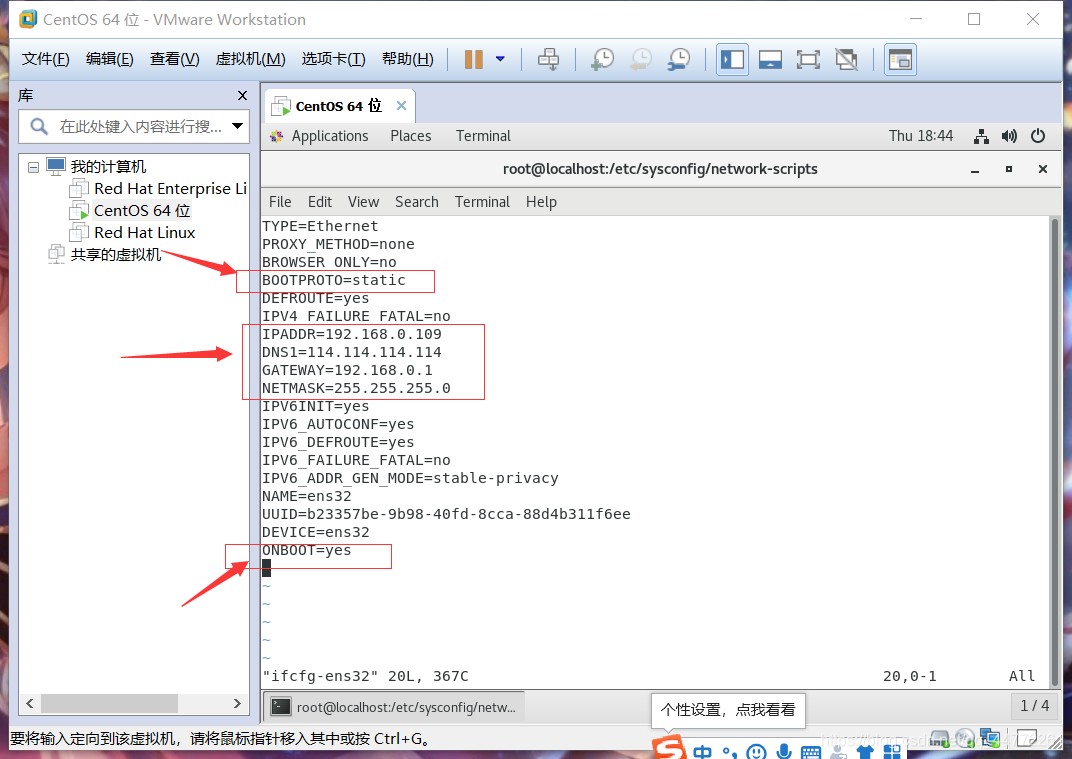Open the terminal's Terminal menu

tap(482, 202)
